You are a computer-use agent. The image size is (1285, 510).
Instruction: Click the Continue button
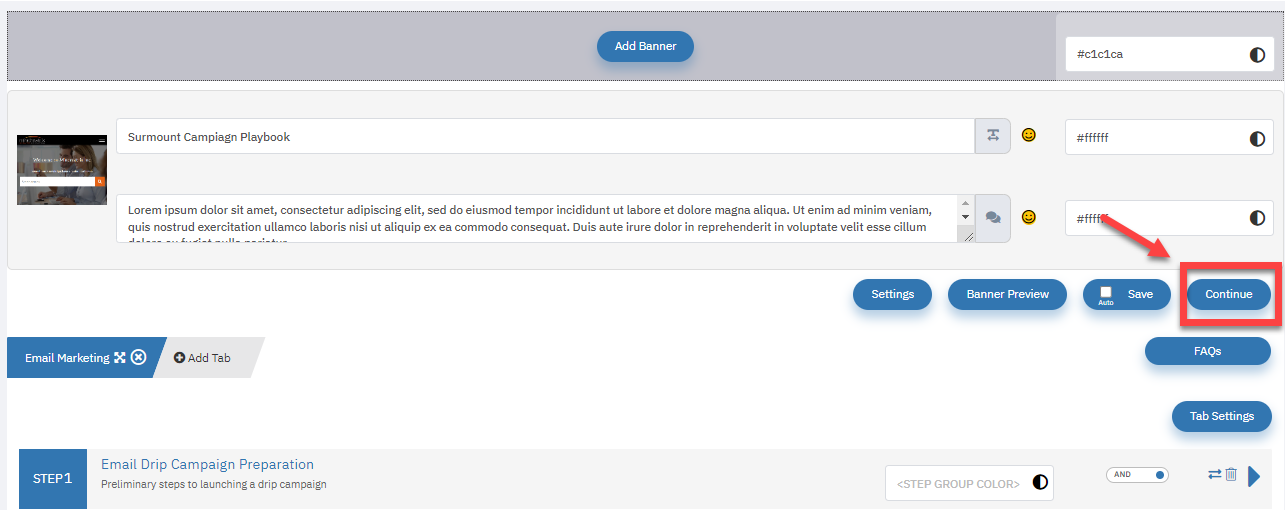pos(1229,294)
